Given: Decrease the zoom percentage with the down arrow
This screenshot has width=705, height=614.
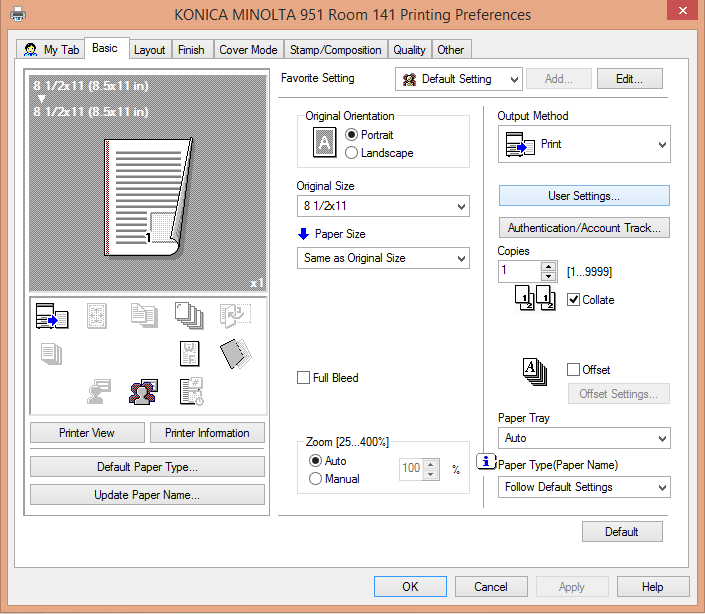Looking at the screenshot, I should (x=431, y=474).
